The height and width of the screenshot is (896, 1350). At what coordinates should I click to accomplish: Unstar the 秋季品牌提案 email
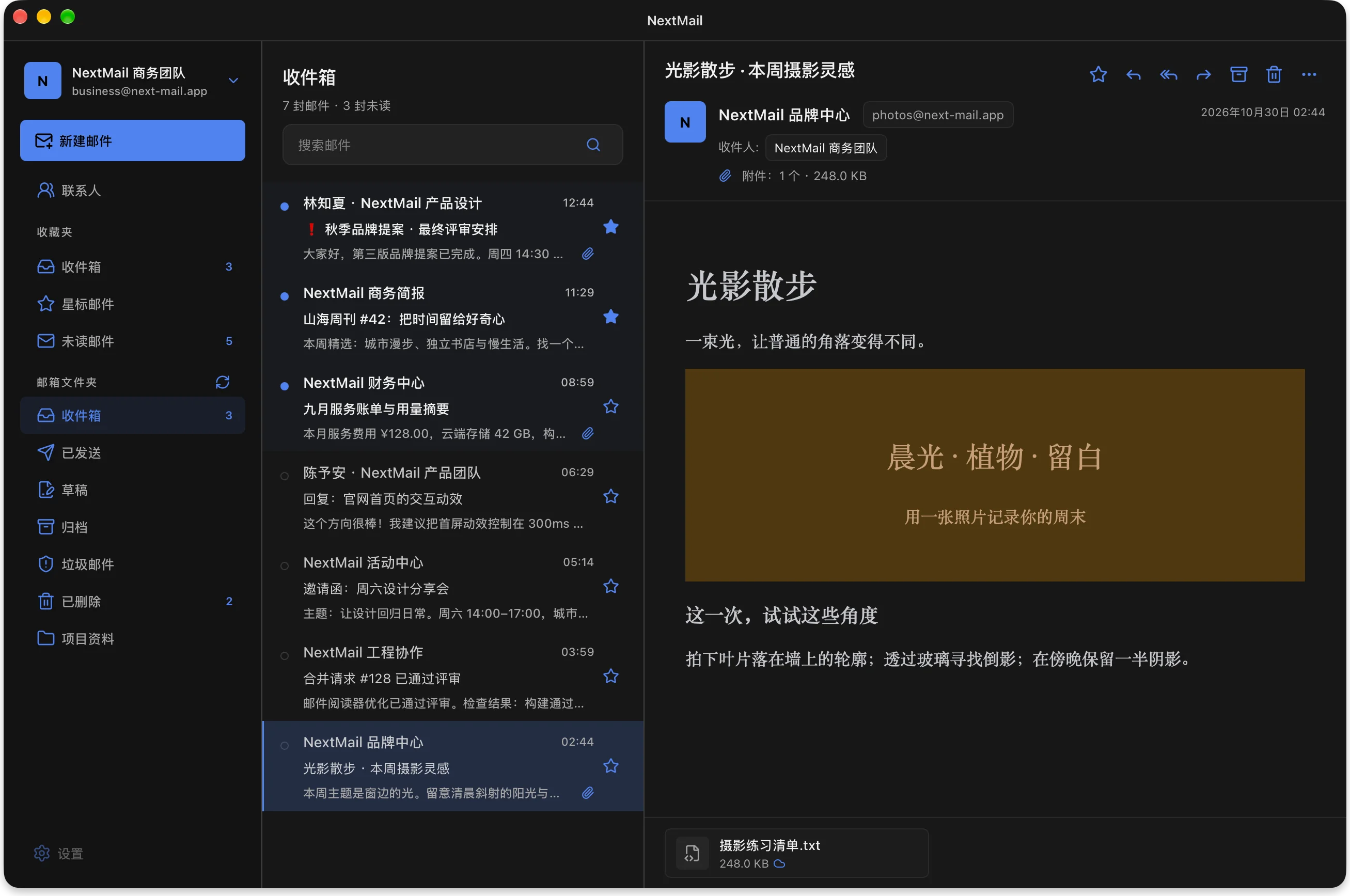pyautogui.click(x=610, y=227)
